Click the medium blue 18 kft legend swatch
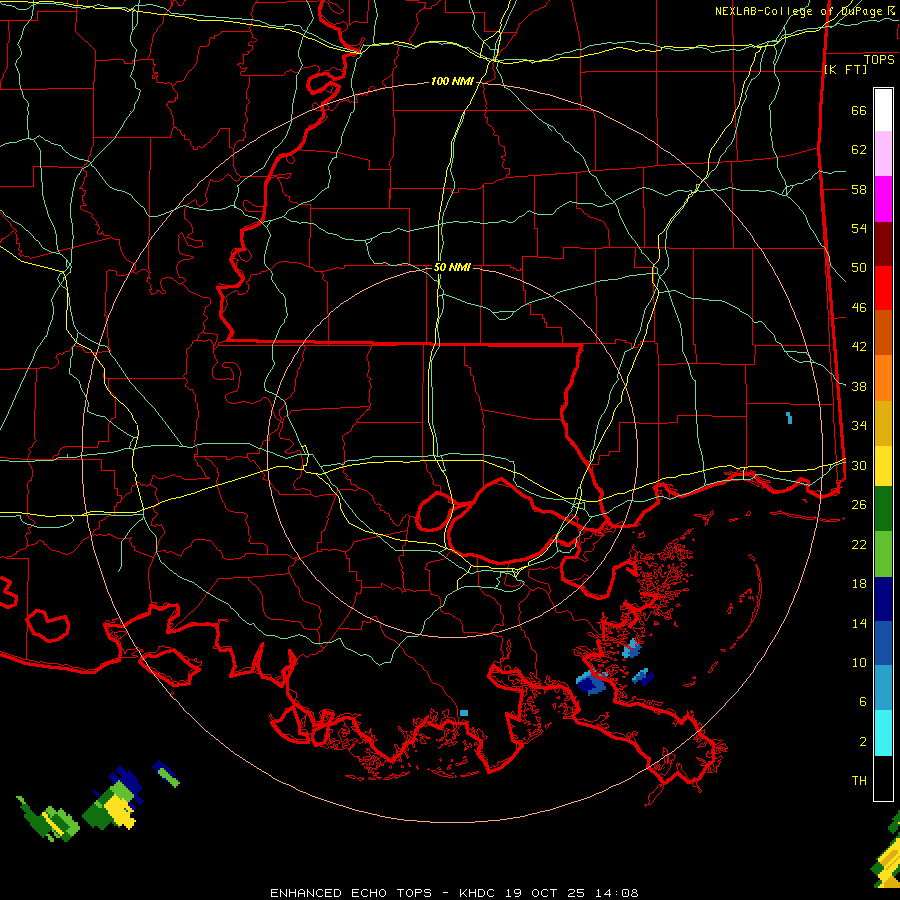This screenshot has height=900, width=900. point(883,643)
